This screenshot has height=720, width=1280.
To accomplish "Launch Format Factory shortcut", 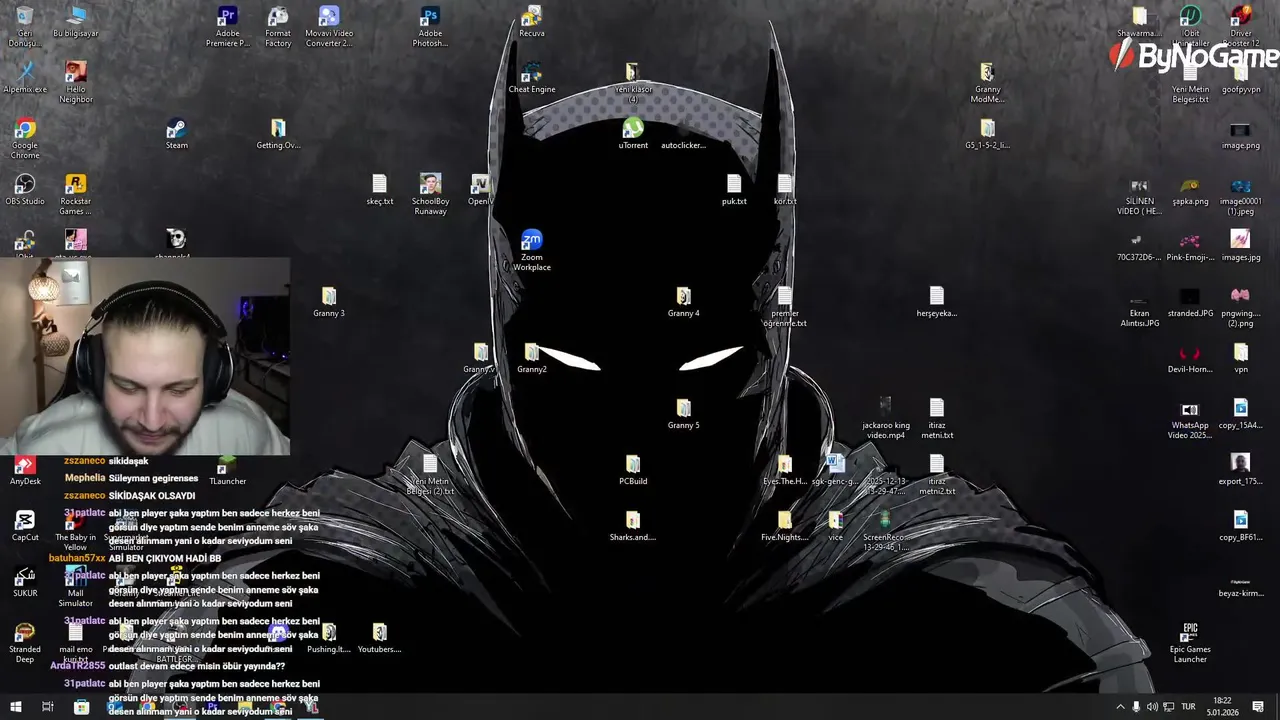I will click(x=278, y=26).
